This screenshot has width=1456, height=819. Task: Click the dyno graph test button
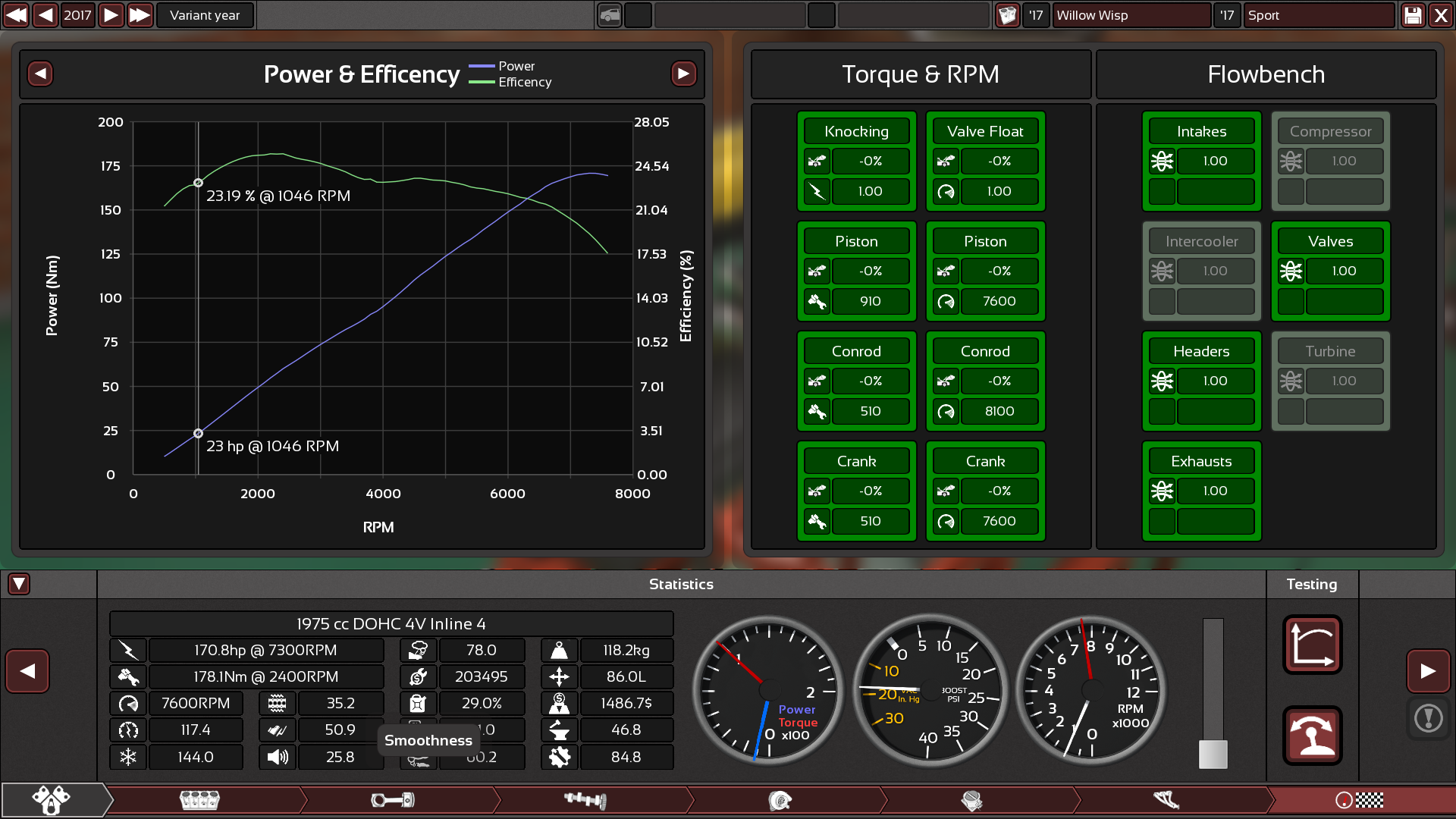[1312, 645]
